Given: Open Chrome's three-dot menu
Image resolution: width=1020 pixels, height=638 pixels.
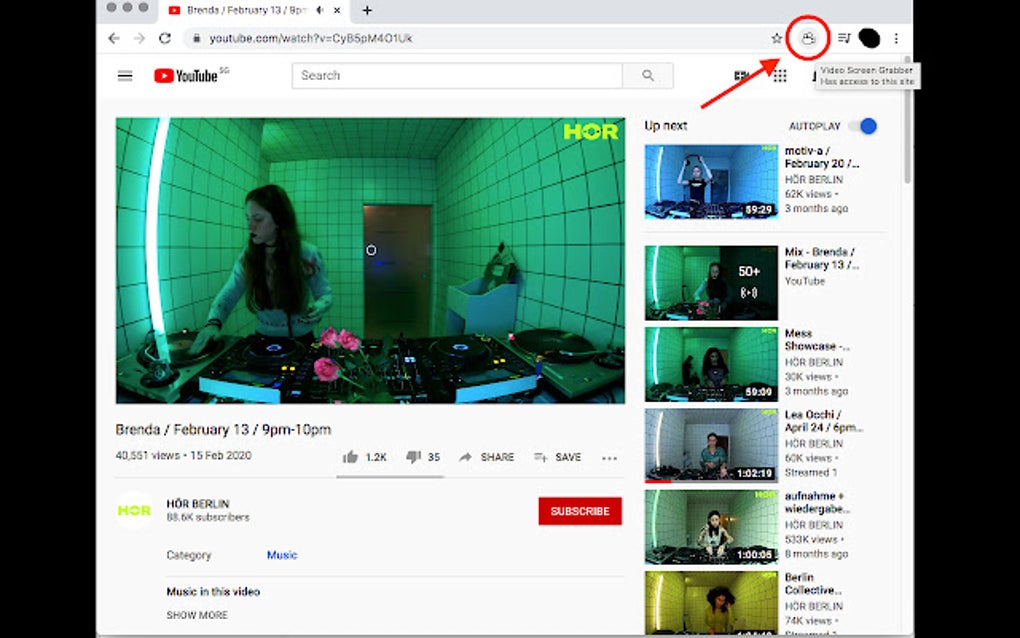Looking at the screenshot, I should 896,38.
